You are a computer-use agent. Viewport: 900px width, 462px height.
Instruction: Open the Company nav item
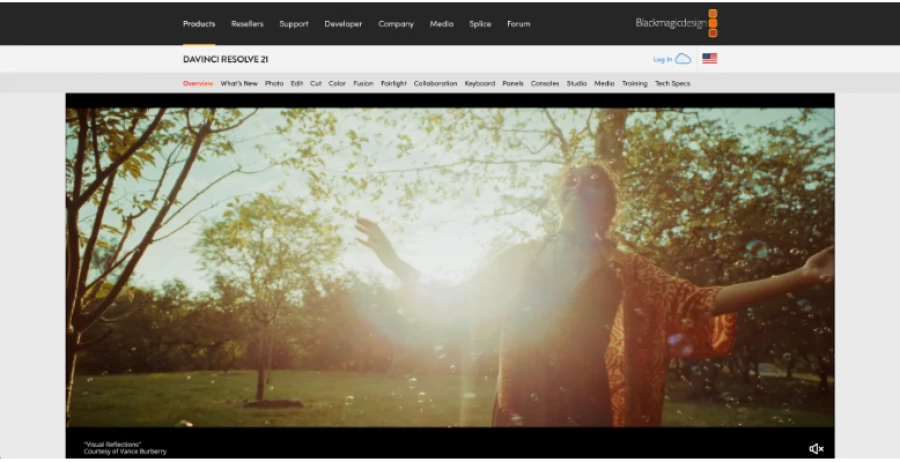(396, 24)
